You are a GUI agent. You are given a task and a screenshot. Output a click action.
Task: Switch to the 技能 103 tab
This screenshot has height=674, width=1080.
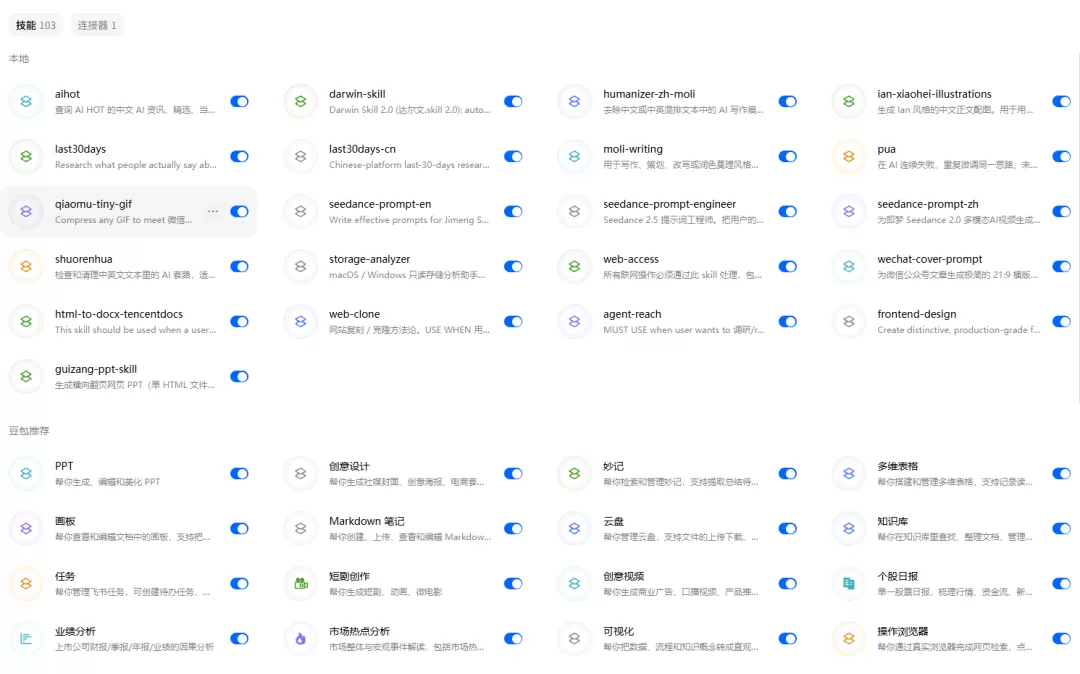pos(36,25)
